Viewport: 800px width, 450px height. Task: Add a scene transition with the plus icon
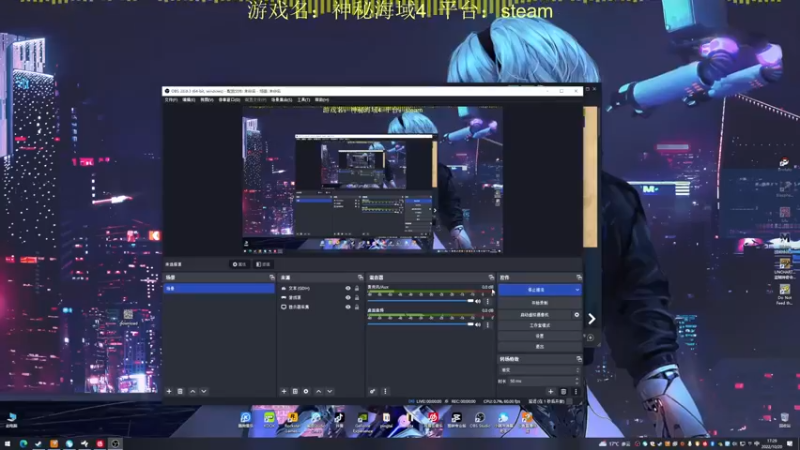point(551,391)
